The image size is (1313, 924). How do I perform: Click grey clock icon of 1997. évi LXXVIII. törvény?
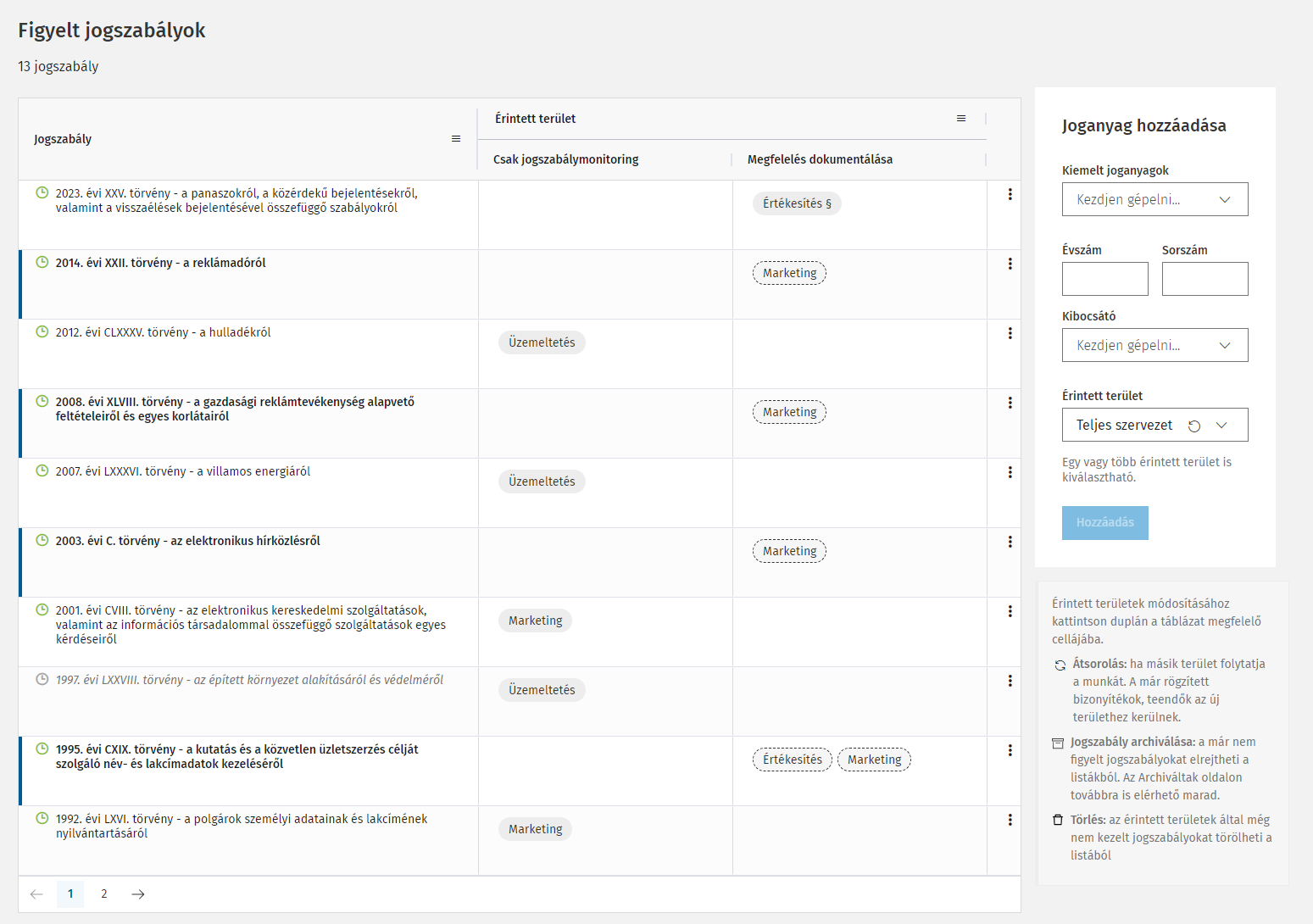42,680
